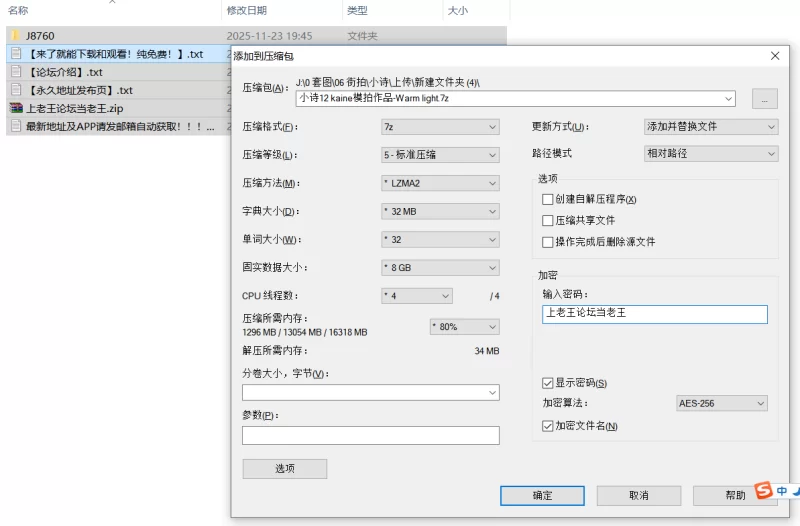Click the 中 Chinese input mode indicator

pyautogui.click(x=781, y=491)
